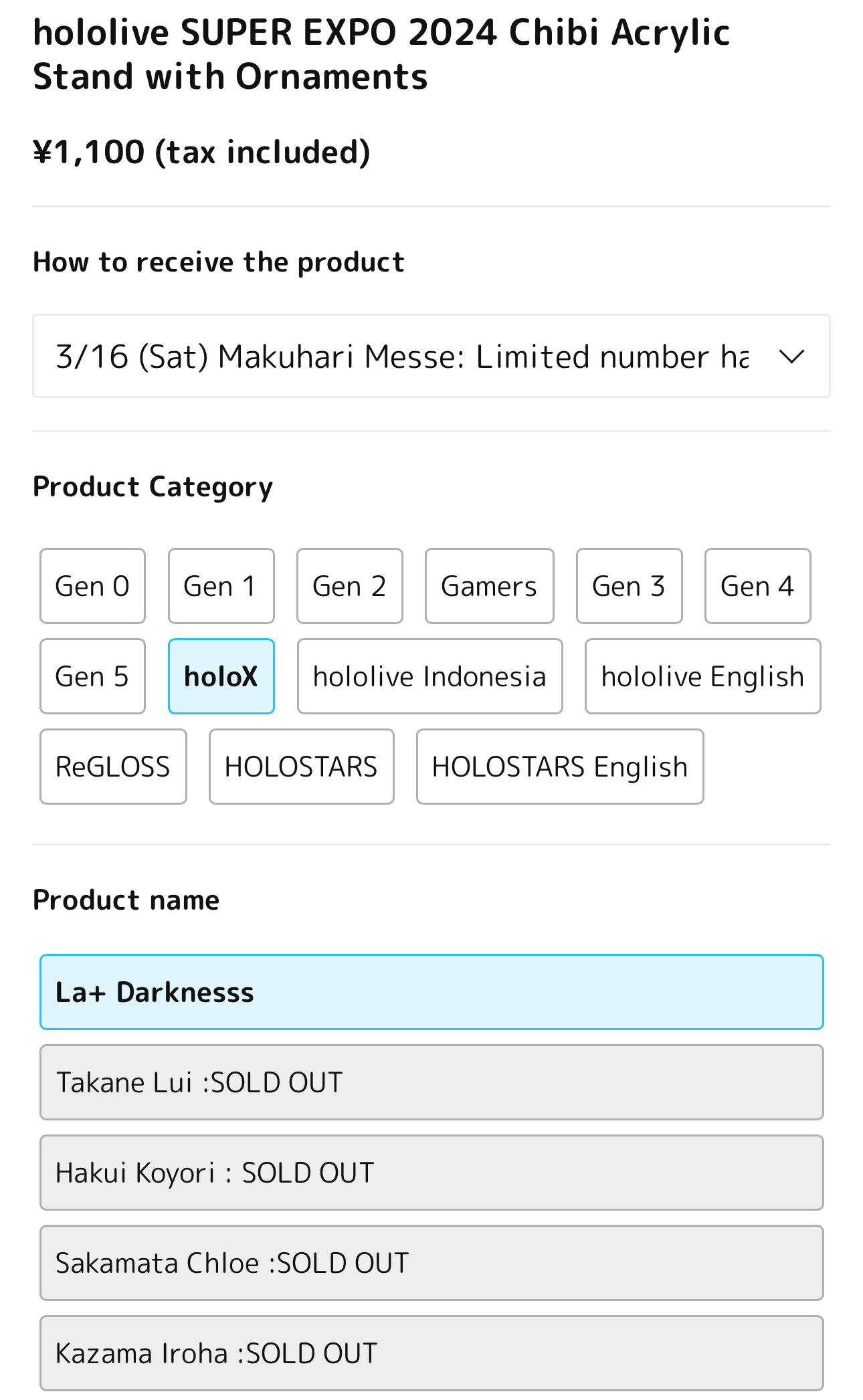The image size is (863, 1400).
Task: Click the sold out Kazama Iroha option
Action: [x=431, y=1353]
